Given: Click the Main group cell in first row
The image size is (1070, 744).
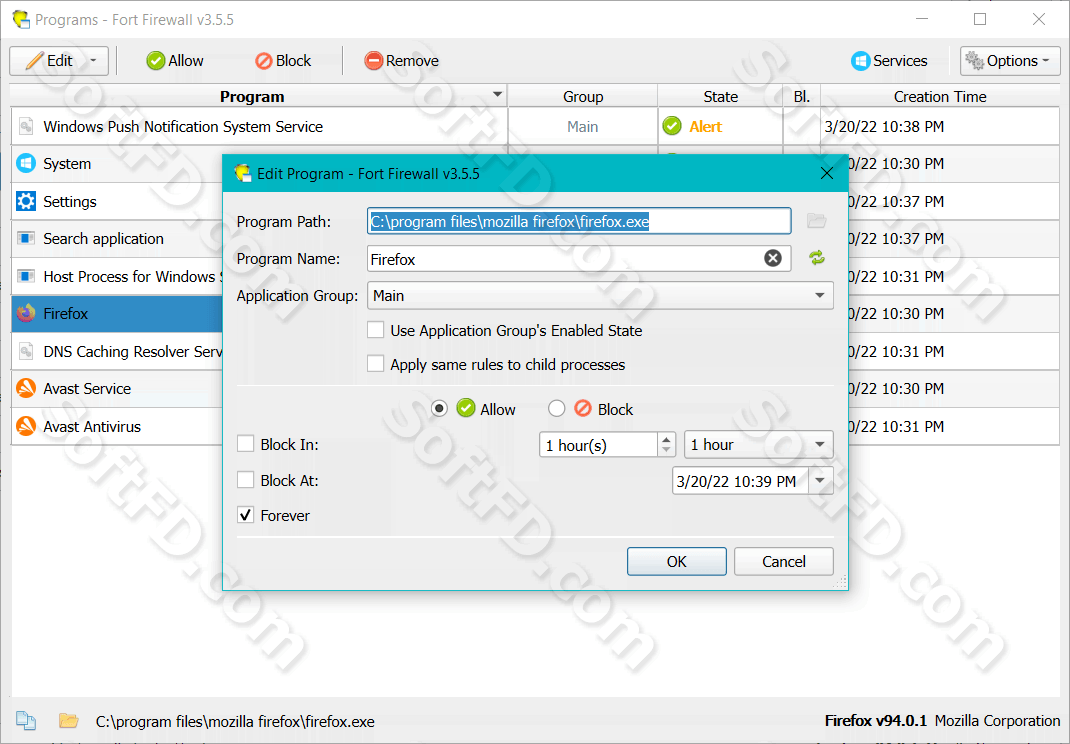Looking at the screenshot, I should 583,126.
